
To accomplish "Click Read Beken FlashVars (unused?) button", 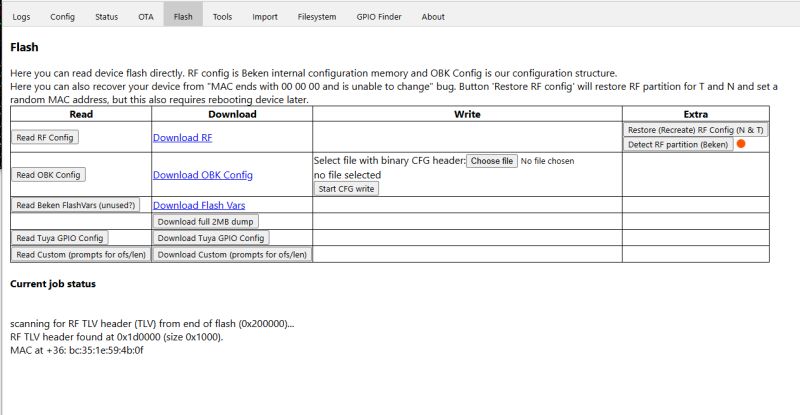I will [76, 205].
